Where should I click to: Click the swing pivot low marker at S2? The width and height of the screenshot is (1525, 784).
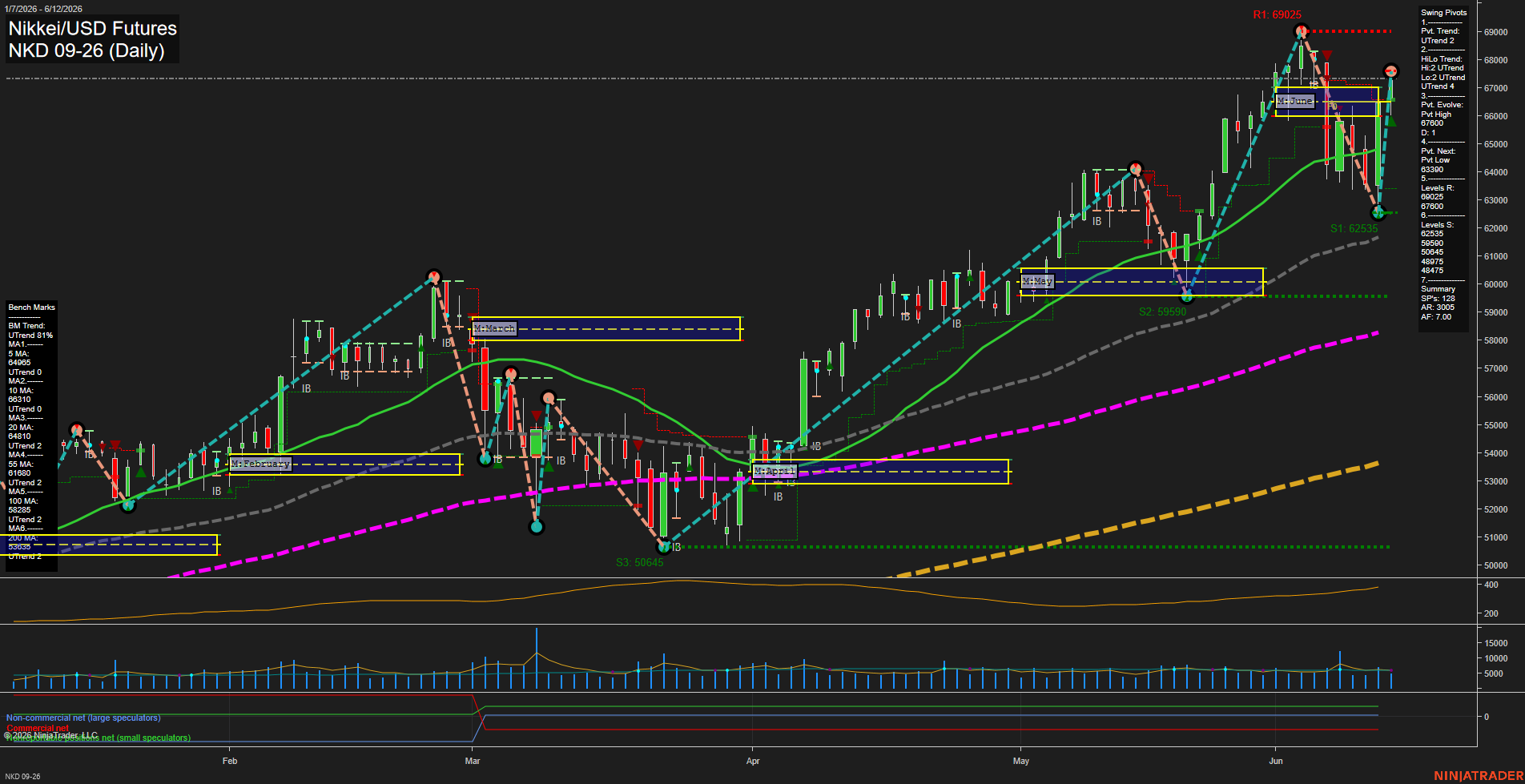(x=1187, y=296)
